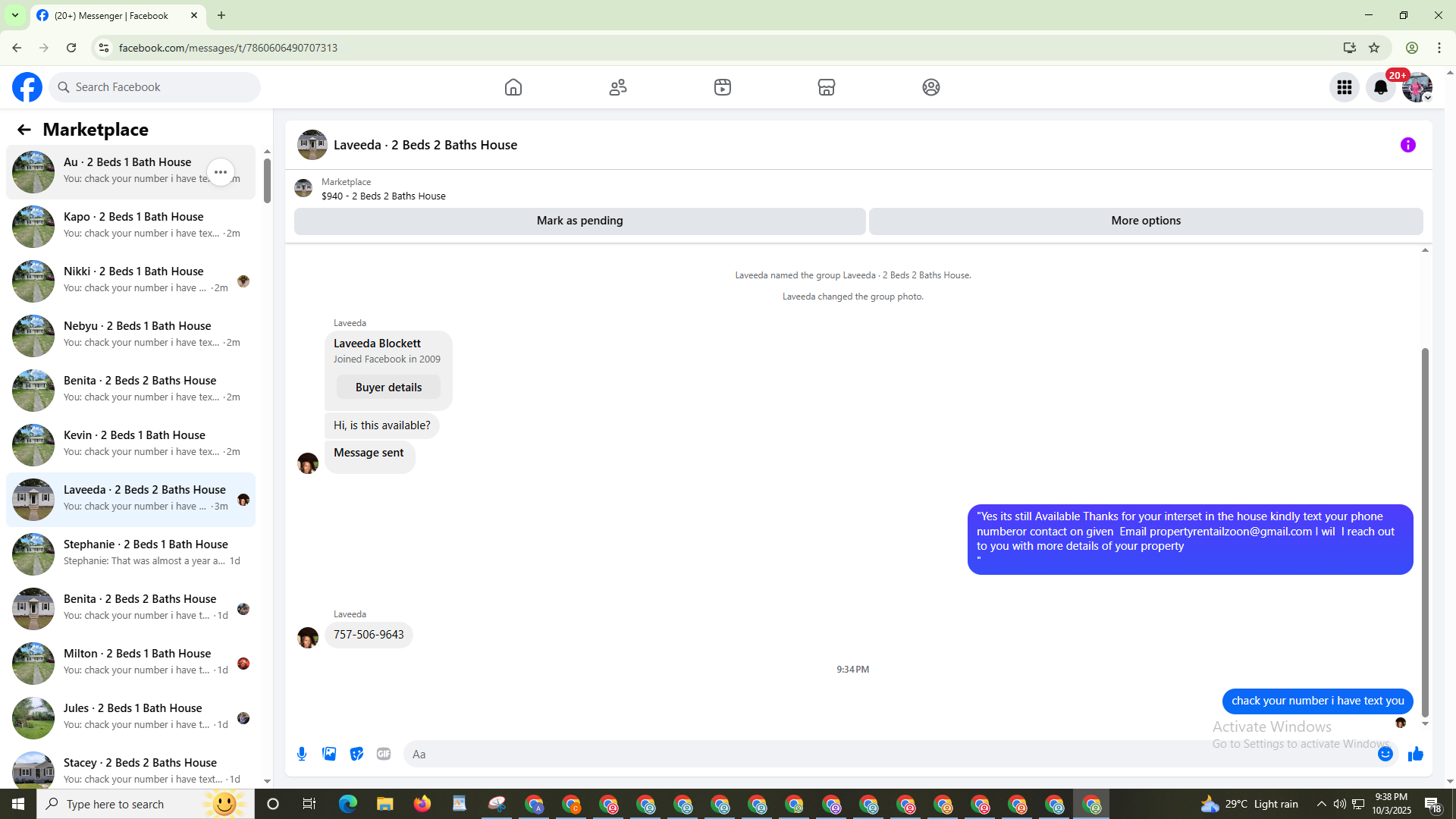The height and width of the screenshot is (819, 1456).
Task: Click the browser Back arrow
Action: pos(17,48)
